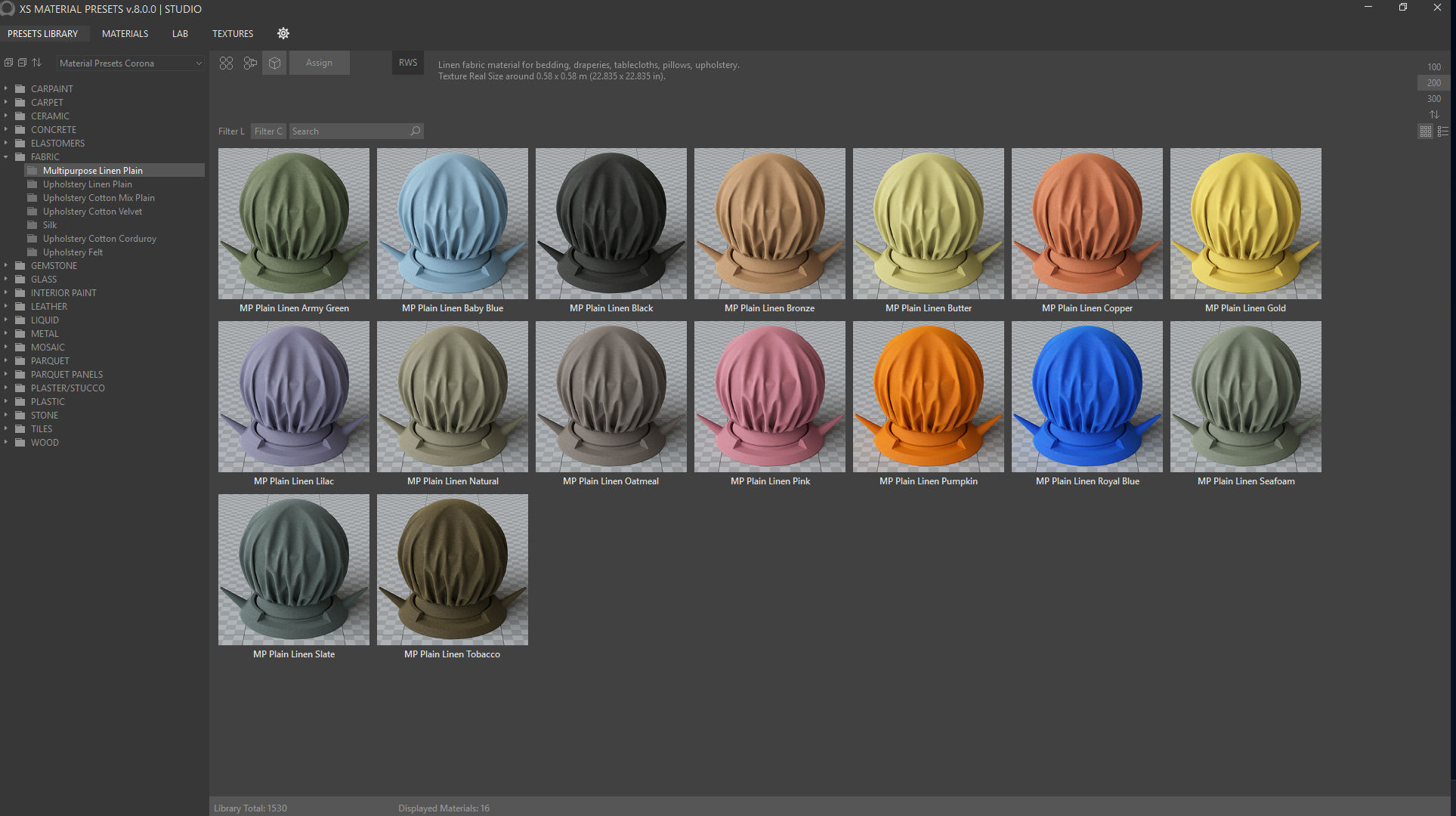1456x816 pixels.
Task: Select MP Plain Linen Slate thumbnail
Action: tap(294, 570)
